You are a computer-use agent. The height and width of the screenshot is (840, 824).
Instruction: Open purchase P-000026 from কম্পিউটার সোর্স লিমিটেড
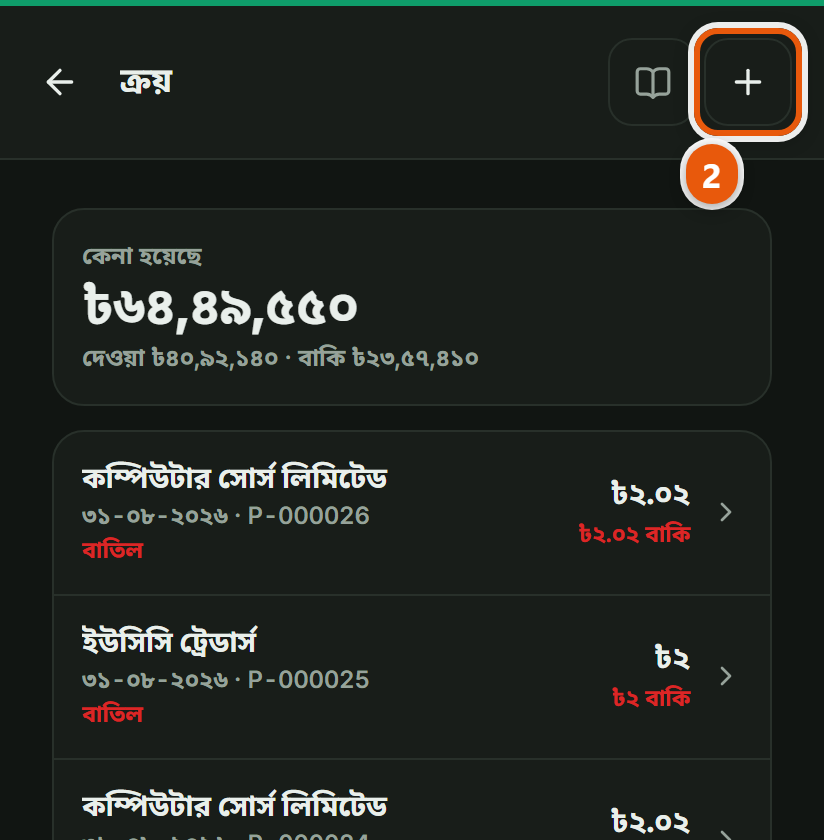pyautogui.click(x=411, y=513)
